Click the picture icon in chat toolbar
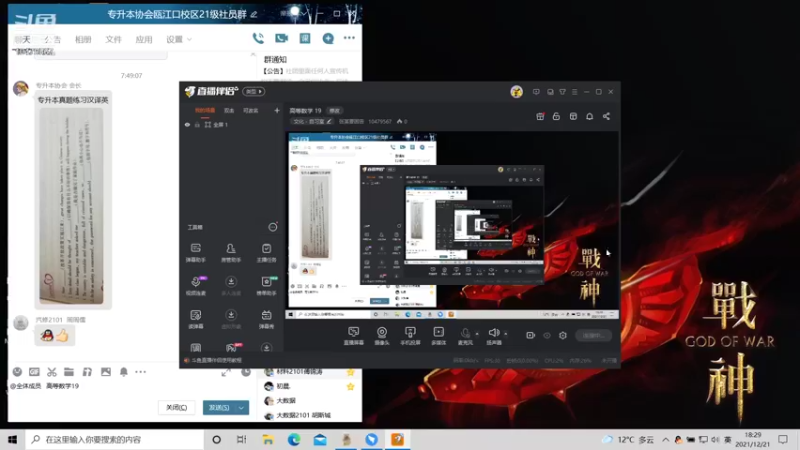Image resolution: width=800 pixels, height=450 pixels. point(106,372)
